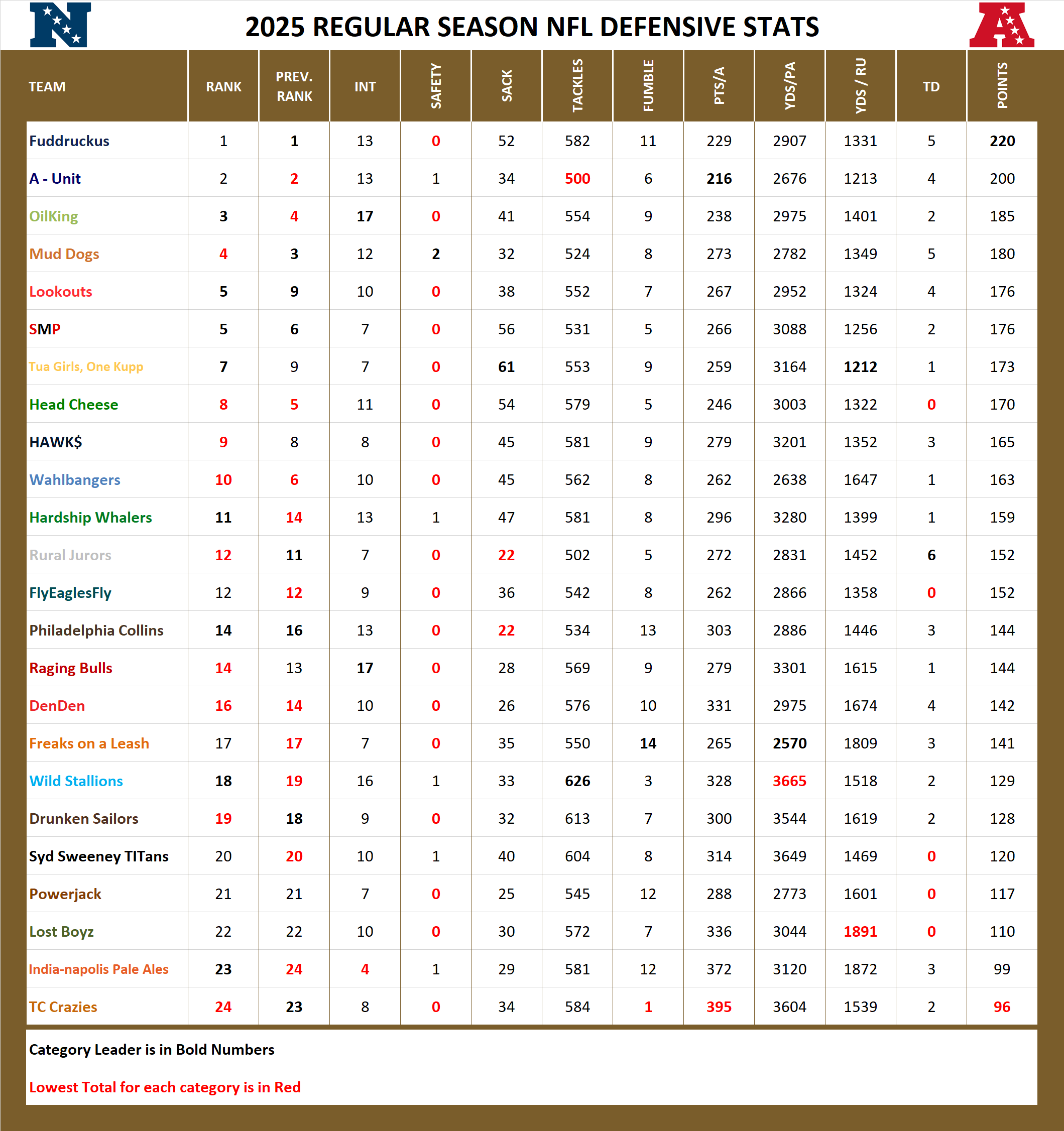Click the TC Crazies team name
Image resolution: width=1064 pixels, height=1131 pixels.
click(63, 1007)
